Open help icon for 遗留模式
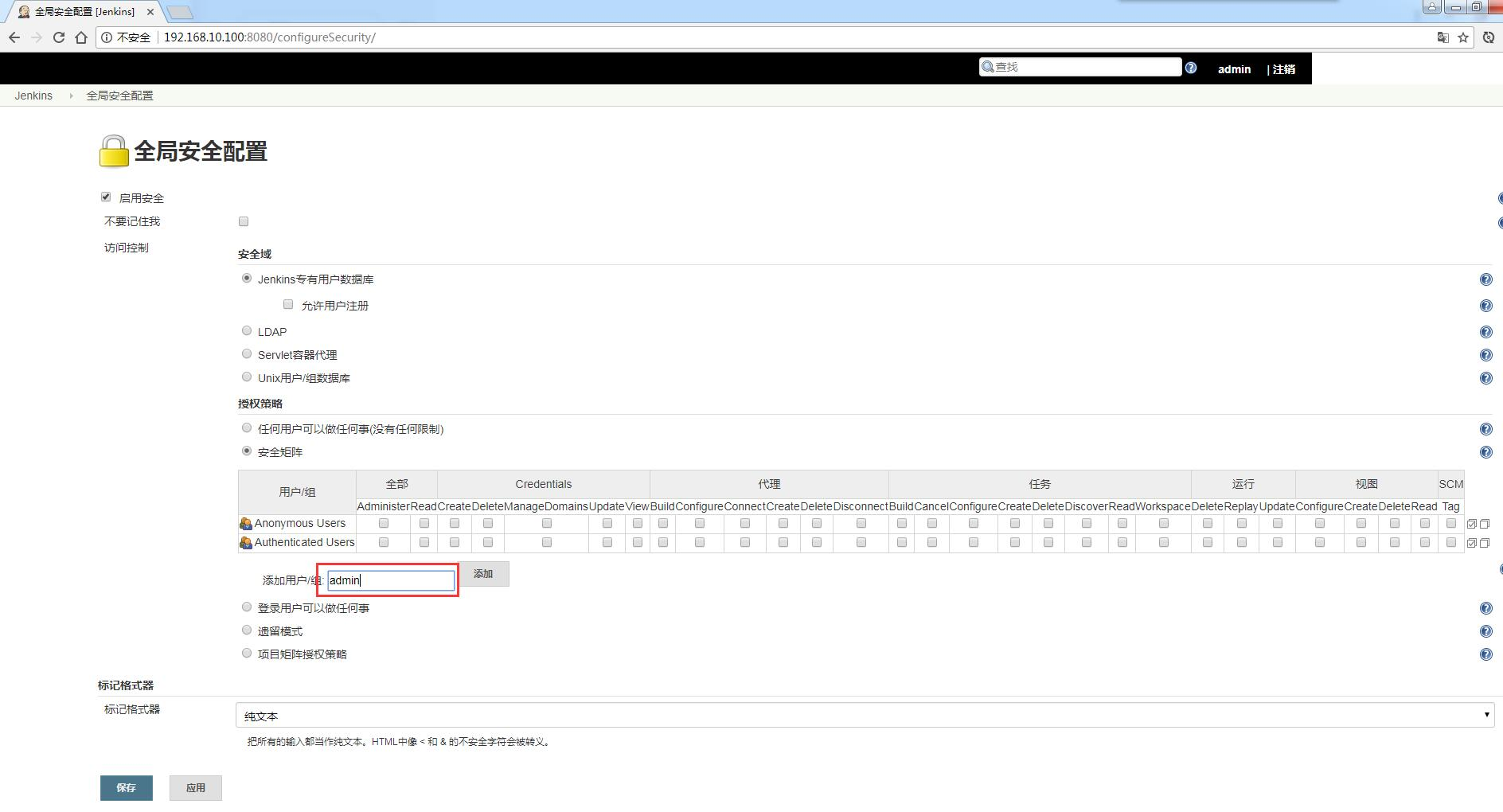Viewport: 1503px width, 812px height. point(1485,631)
